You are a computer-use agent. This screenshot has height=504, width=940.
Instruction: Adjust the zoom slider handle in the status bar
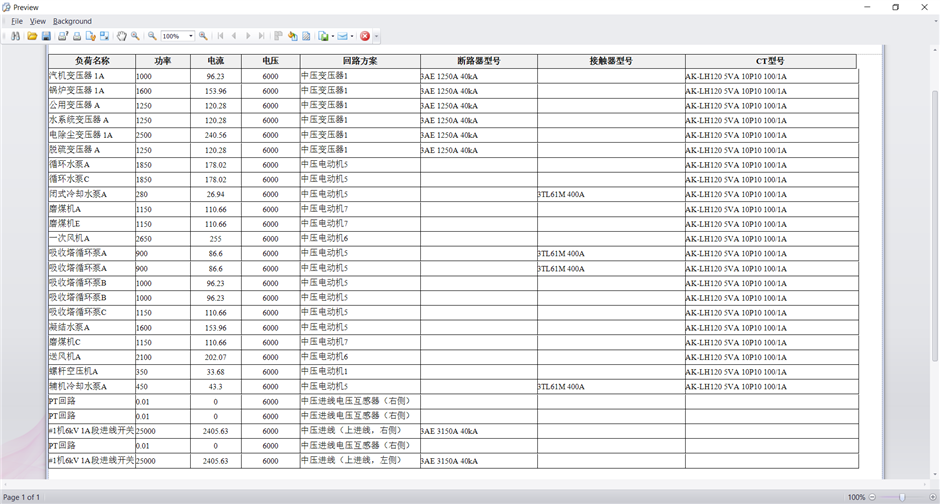[x=902, y=497]
